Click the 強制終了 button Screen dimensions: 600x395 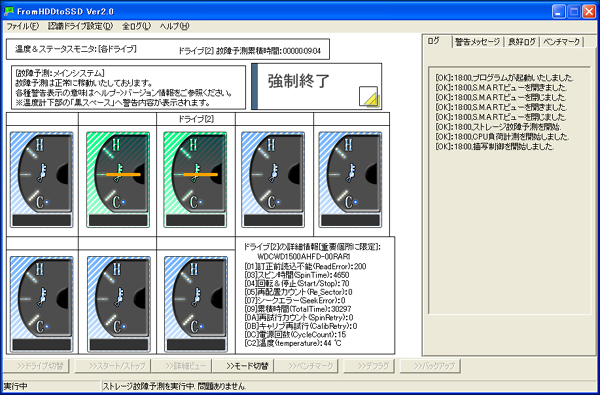pyautogui.click(x=316, y=86)
